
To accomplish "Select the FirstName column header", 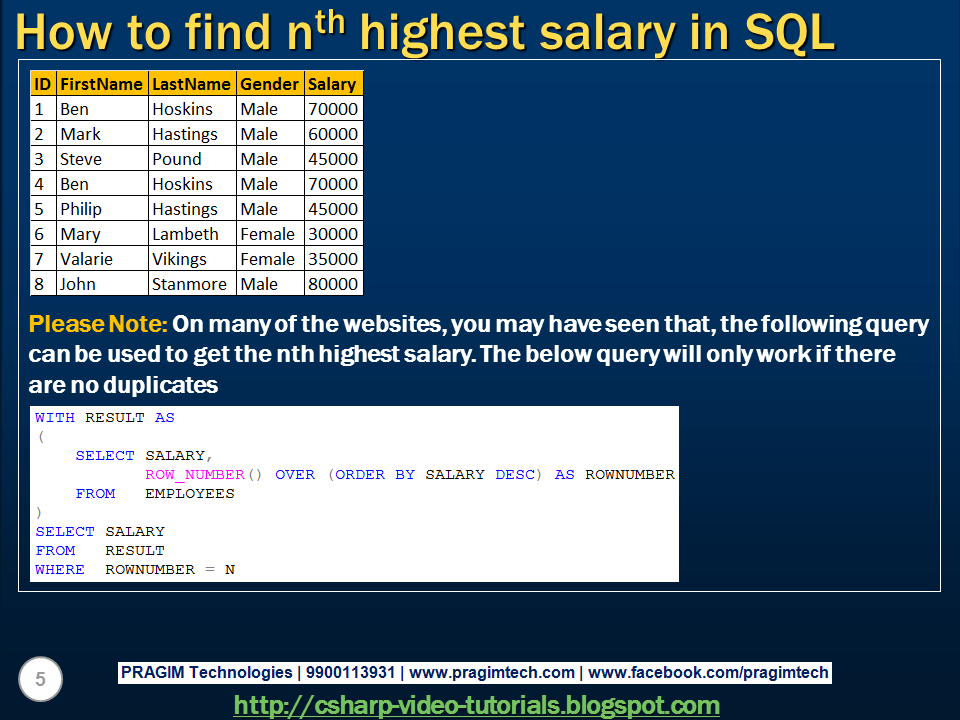I will (101, 83).
